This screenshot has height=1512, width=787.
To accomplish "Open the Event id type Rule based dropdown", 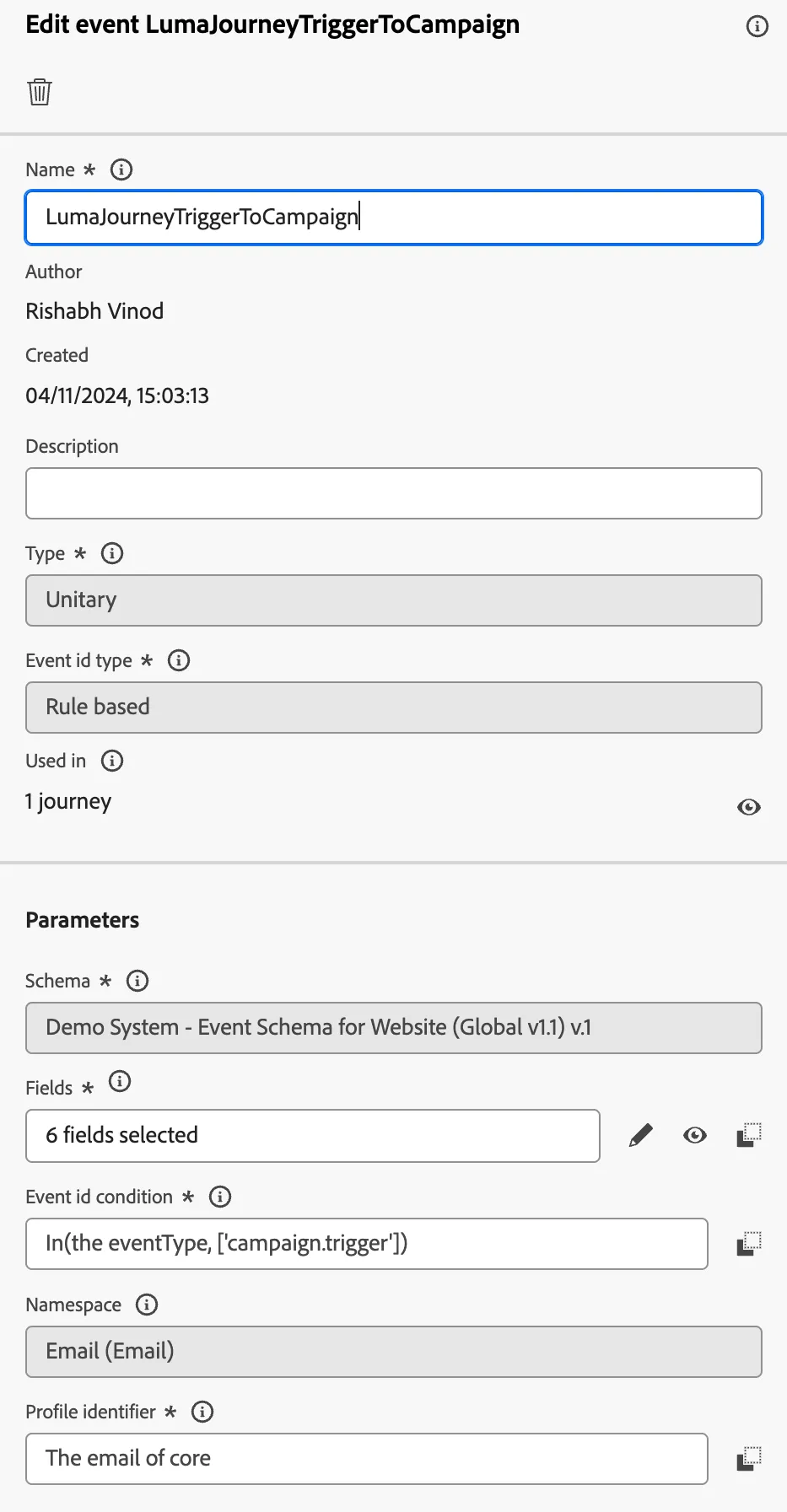I will coord(394,708).
